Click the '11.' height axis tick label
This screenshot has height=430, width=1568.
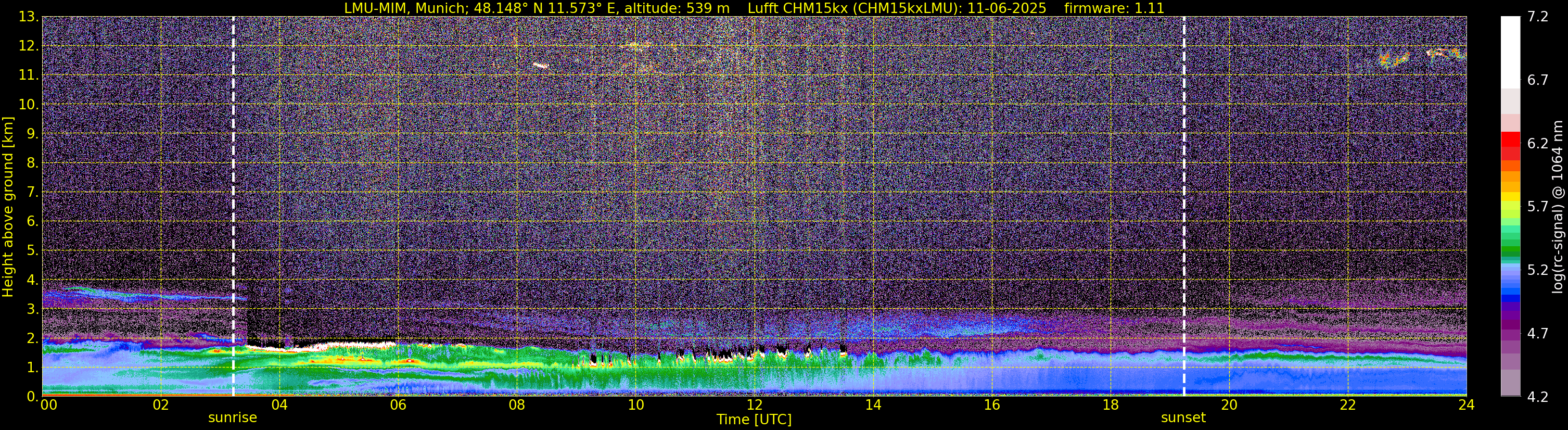coord(29,75)
